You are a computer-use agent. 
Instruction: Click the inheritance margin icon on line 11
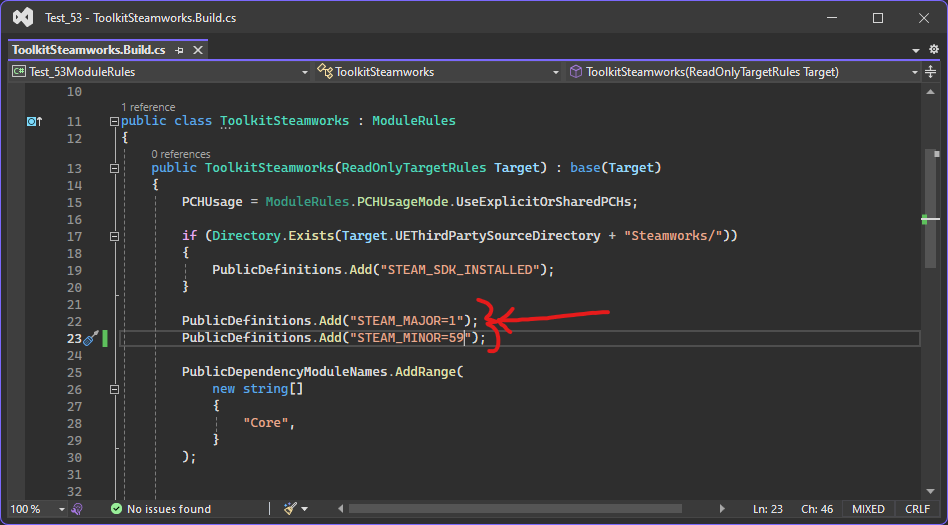click(x=34, y=121)
